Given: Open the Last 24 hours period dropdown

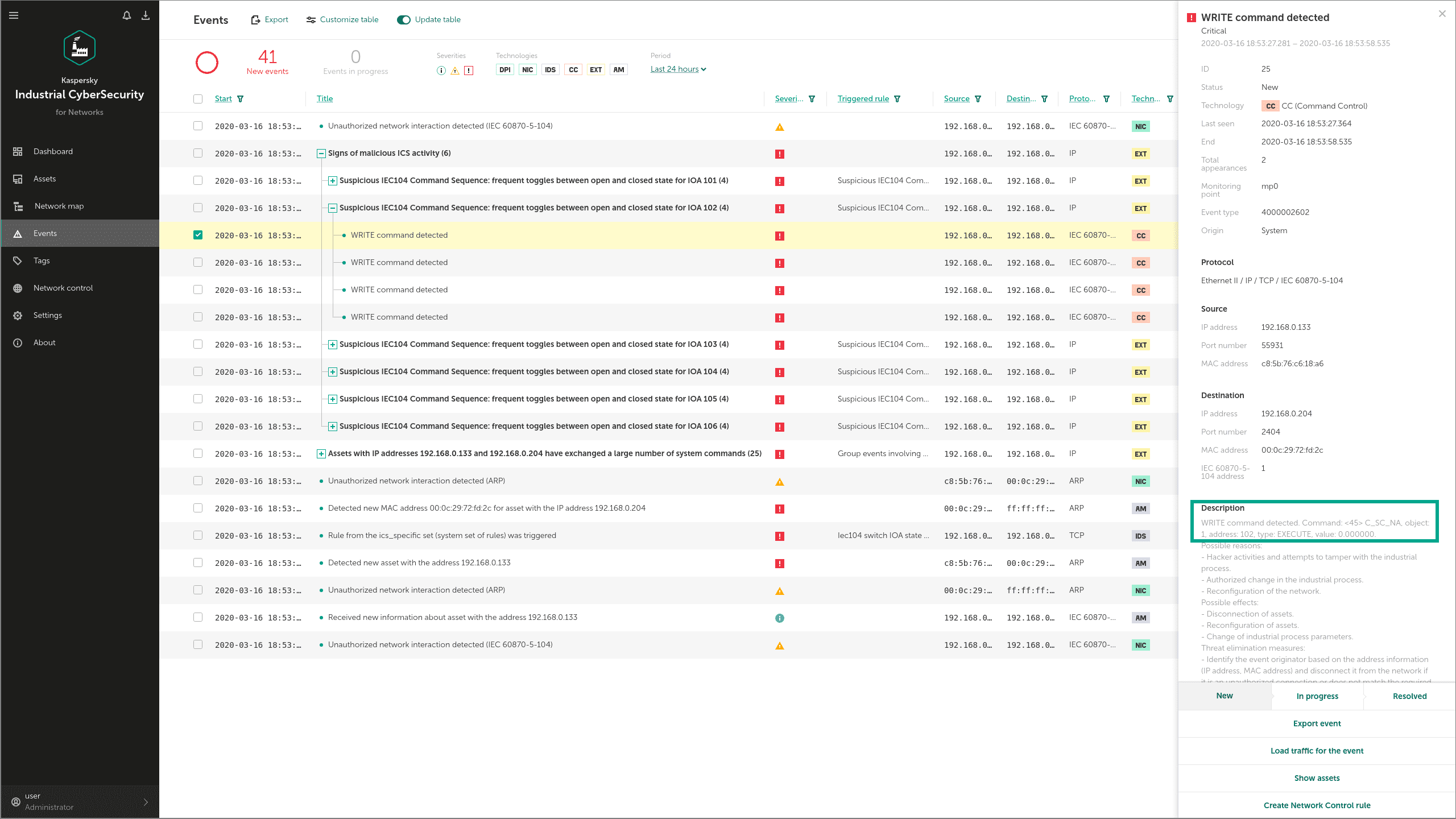Looking at the screenshot, I should pyautogui.click(x=678, y=69).
